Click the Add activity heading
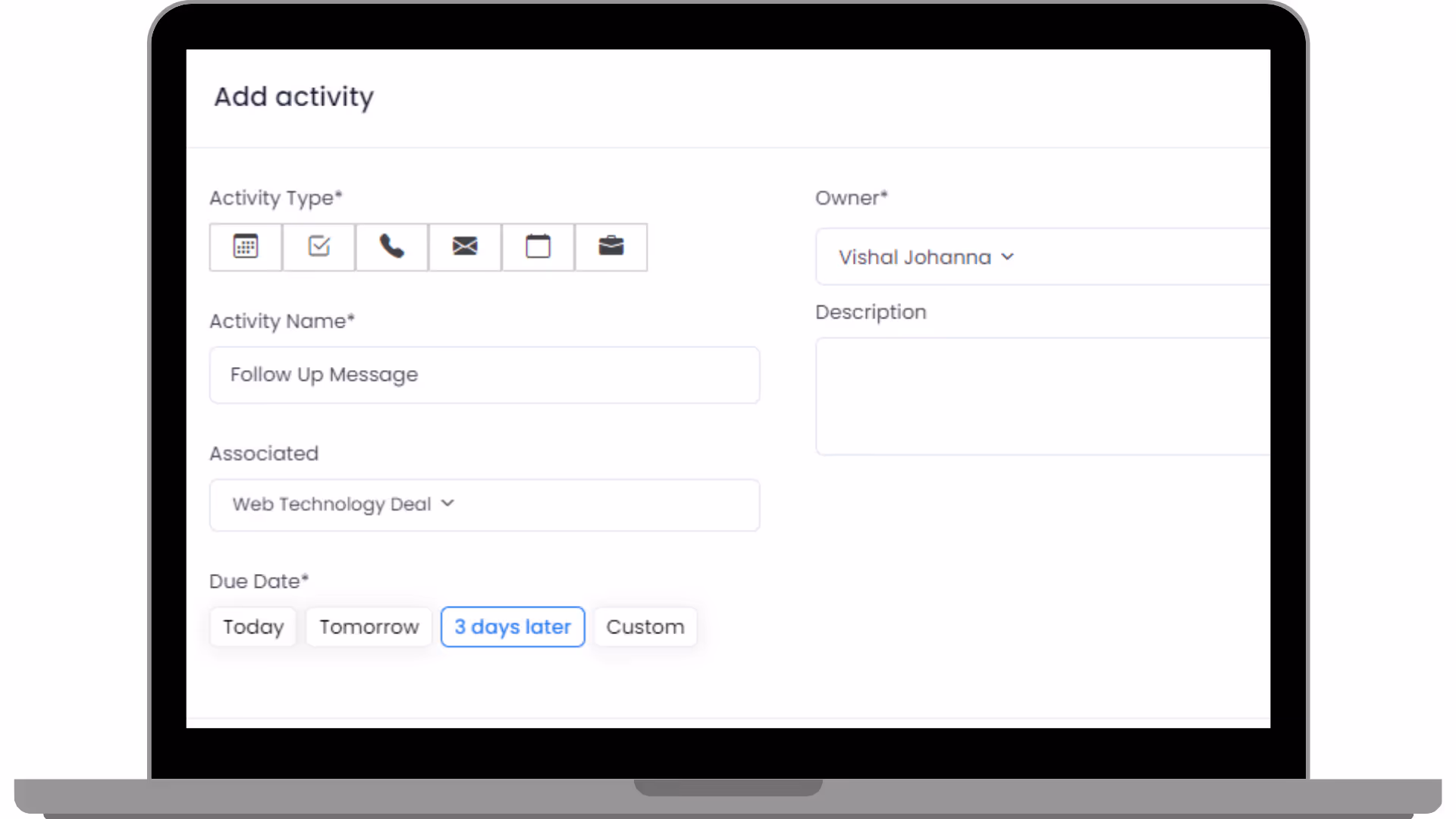The width and height of the screenshot is (1456, 819). (293, 96)
